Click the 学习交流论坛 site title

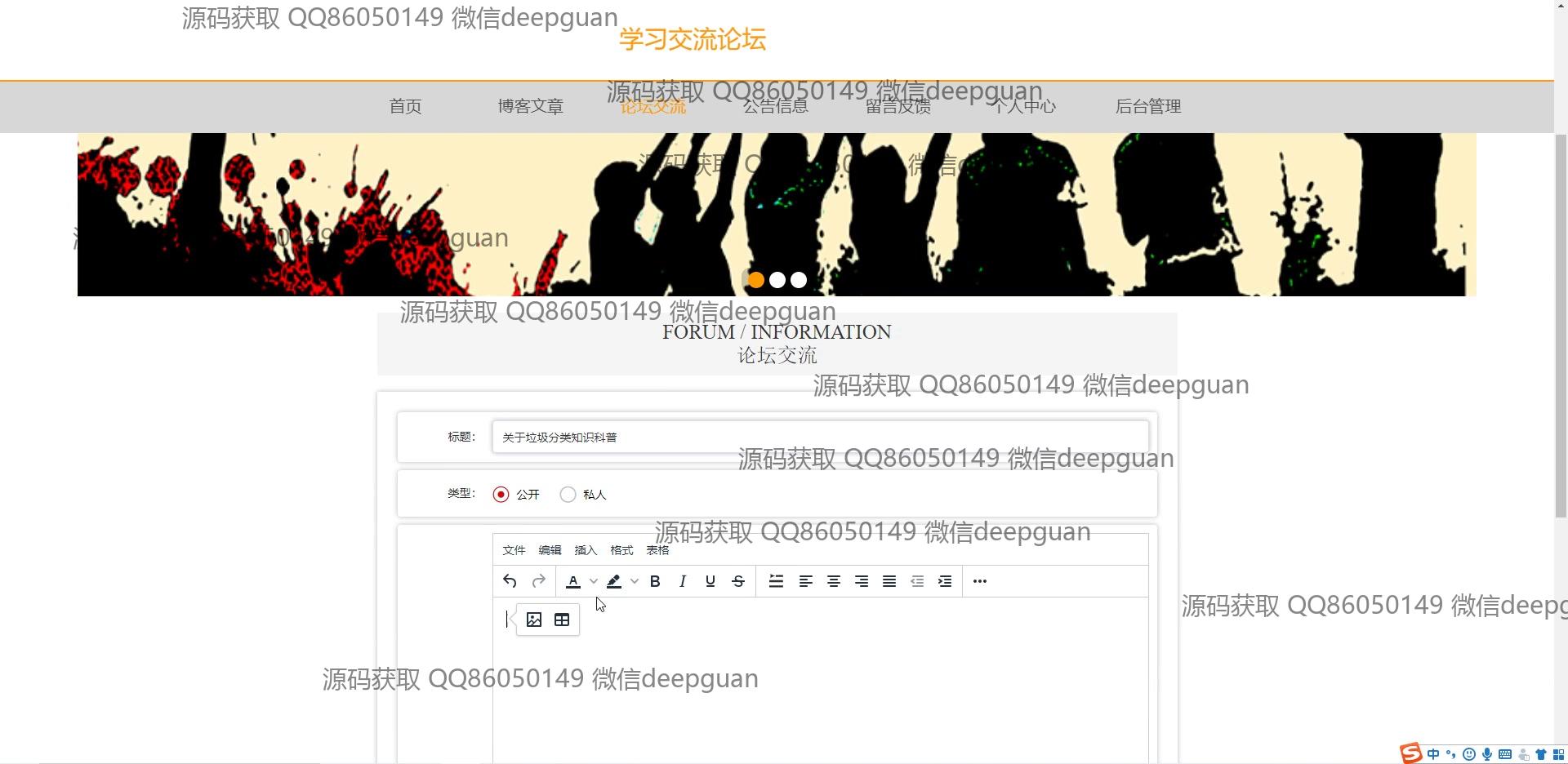tap(693, 39)
